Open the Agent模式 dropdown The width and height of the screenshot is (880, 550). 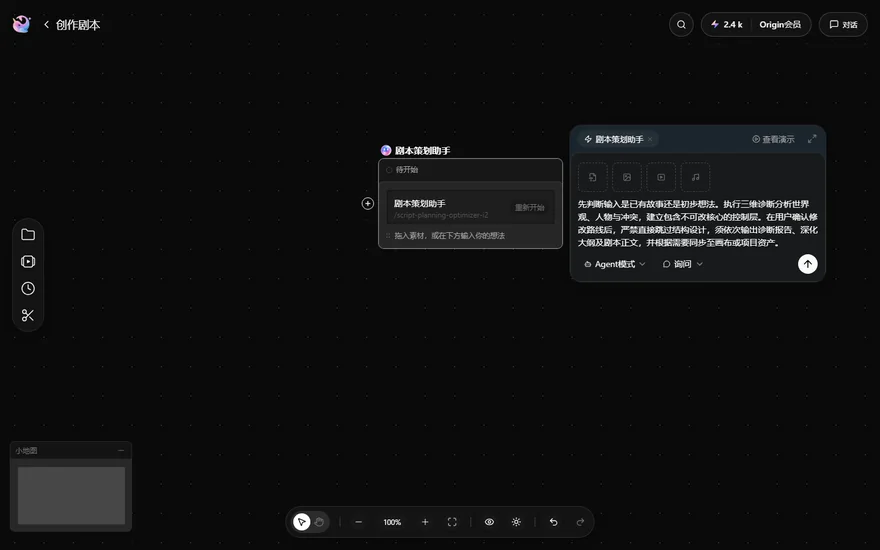point(615,264)
